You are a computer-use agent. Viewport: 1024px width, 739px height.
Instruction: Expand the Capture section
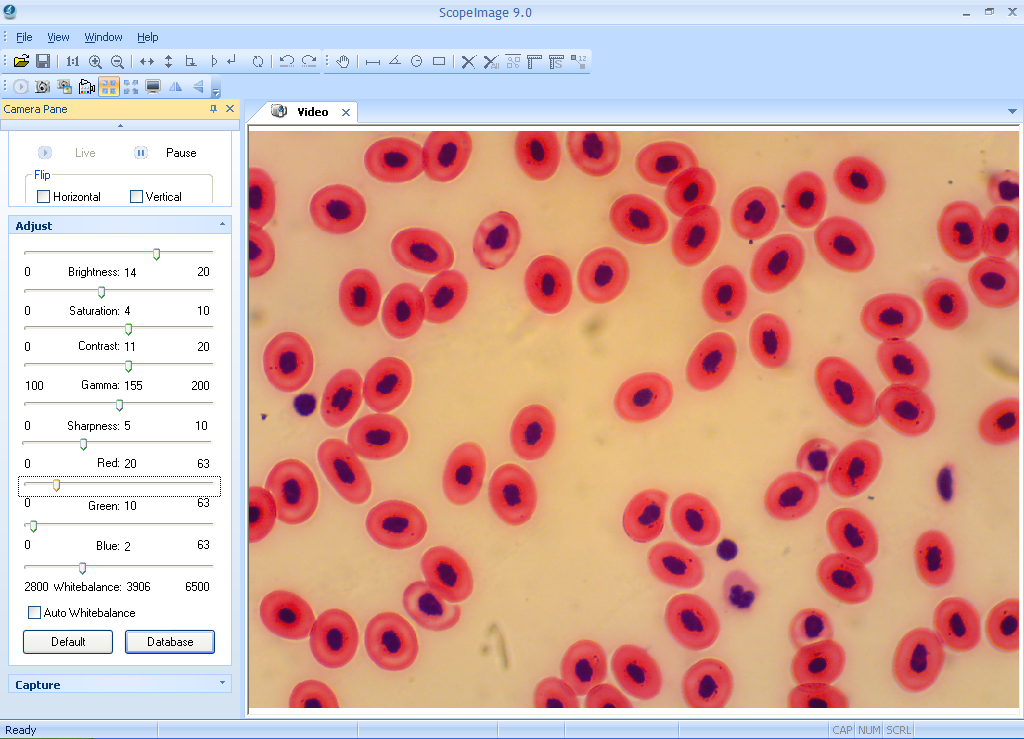pyautogui.click(x=222, y=684)
